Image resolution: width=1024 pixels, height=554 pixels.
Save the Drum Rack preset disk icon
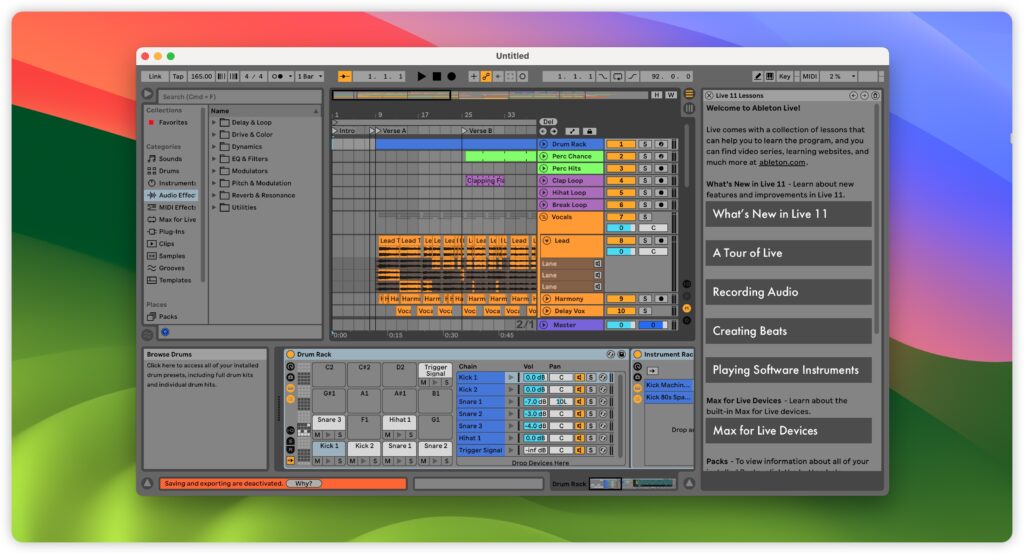click(x=622, y=354)
